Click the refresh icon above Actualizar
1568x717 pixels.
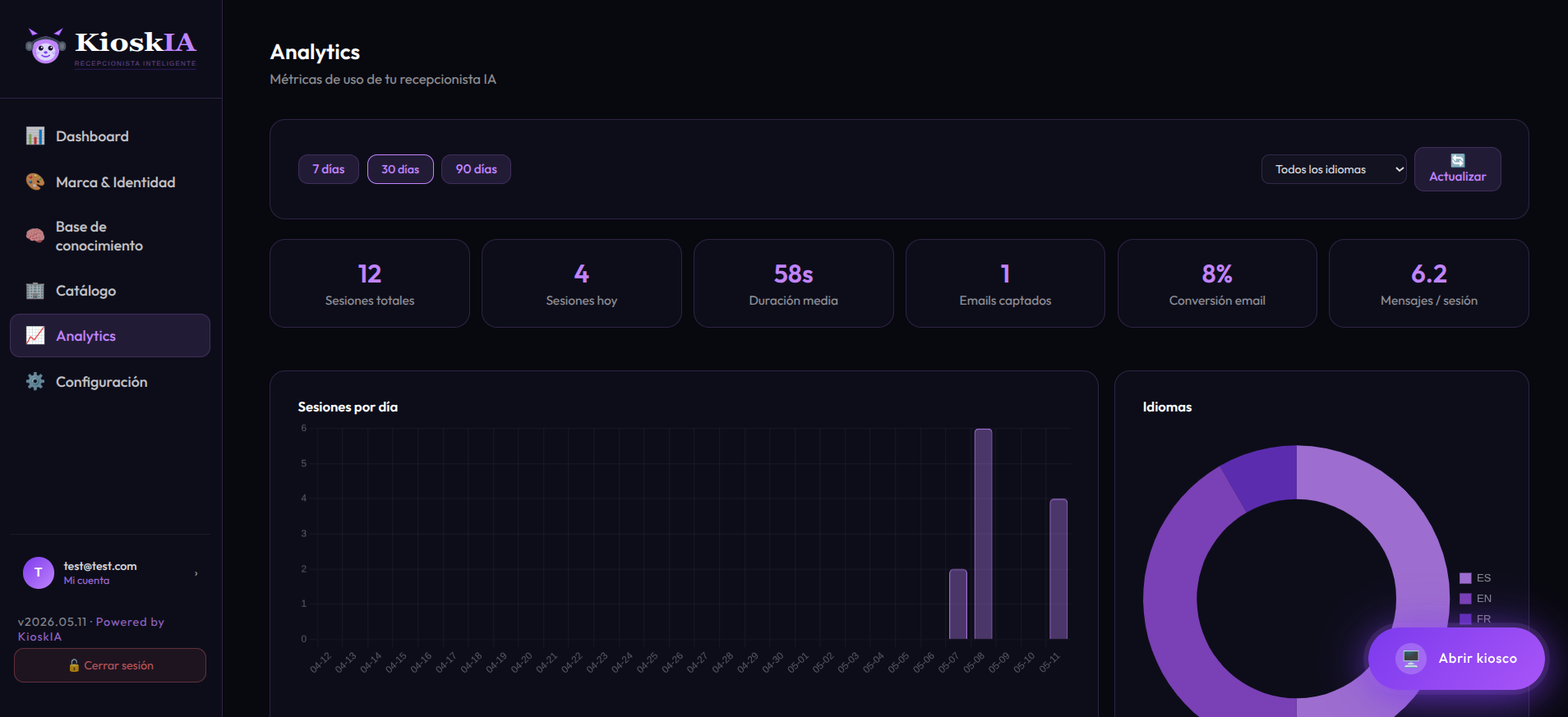[x=1458, y=160]
